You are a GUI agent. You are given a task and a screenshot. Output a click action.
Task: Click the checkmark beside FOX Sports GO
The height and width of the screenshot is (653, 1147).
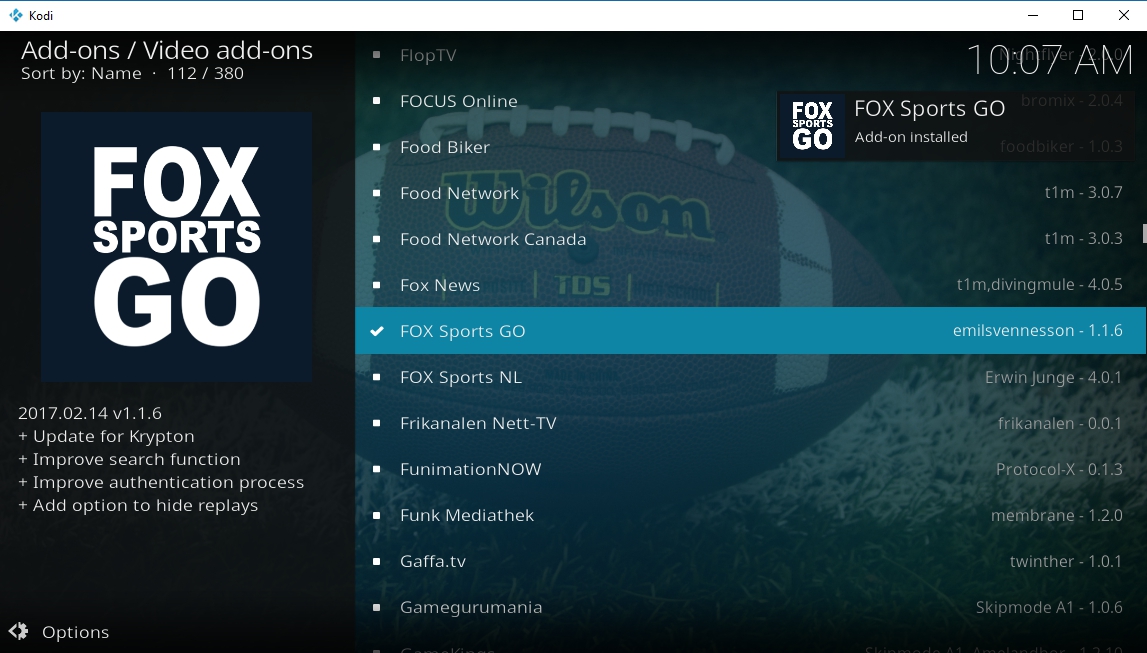pos(377,331)
